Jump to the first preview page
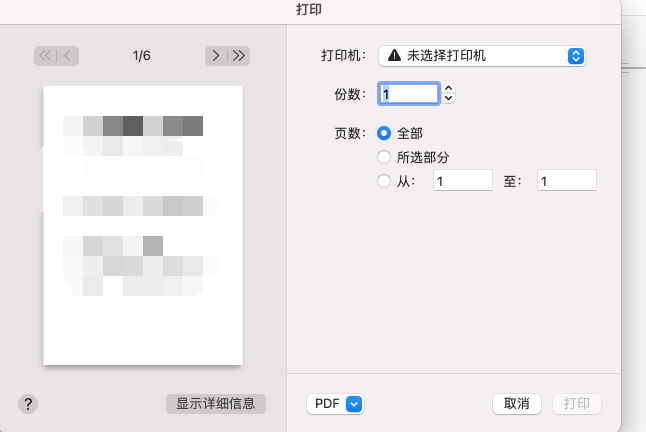The width and height of the screenshot is (646, 432). (45, 56)
